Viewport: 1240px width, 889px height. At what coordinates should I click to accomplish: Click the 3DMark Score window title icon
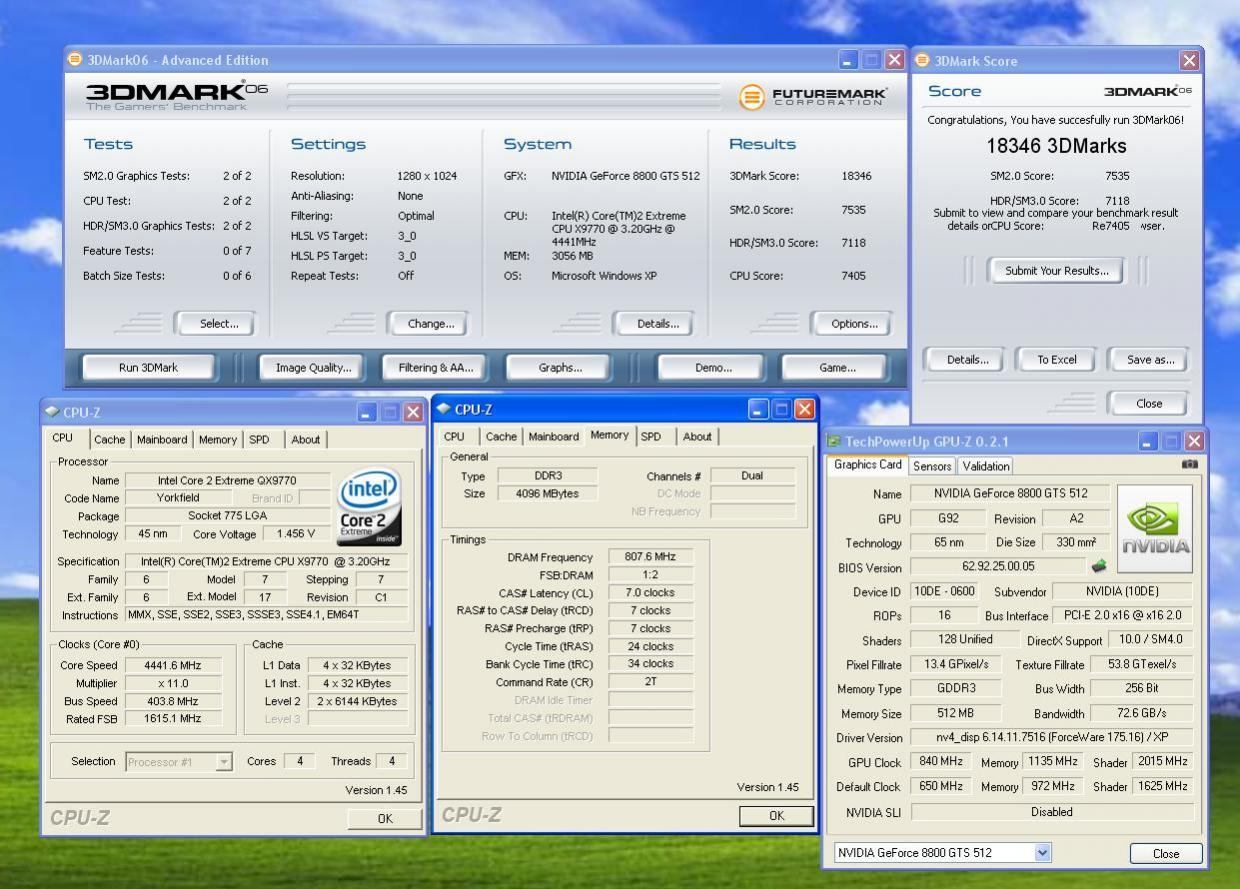(x=922, y=60)
